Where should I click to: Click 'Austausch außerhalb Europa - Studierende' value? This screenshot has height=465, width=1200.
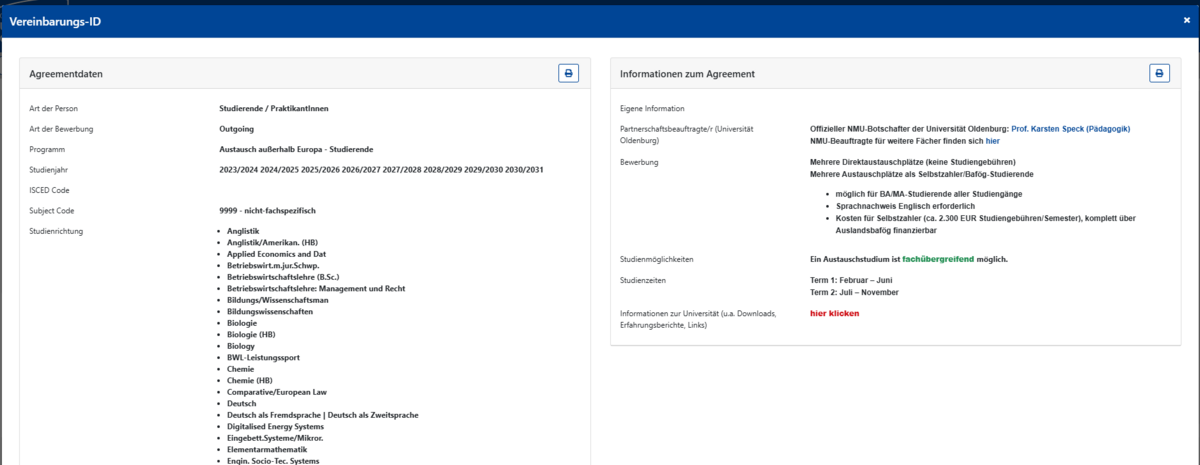[296, 149]
